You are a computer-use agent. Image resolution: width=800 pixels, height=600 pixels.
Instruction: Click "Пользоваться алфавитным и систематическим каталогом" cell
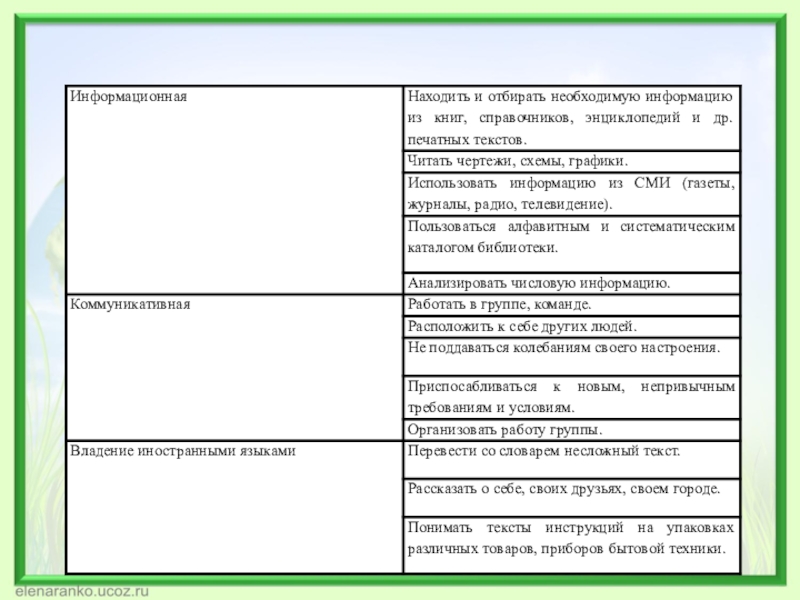click(571, 244)
